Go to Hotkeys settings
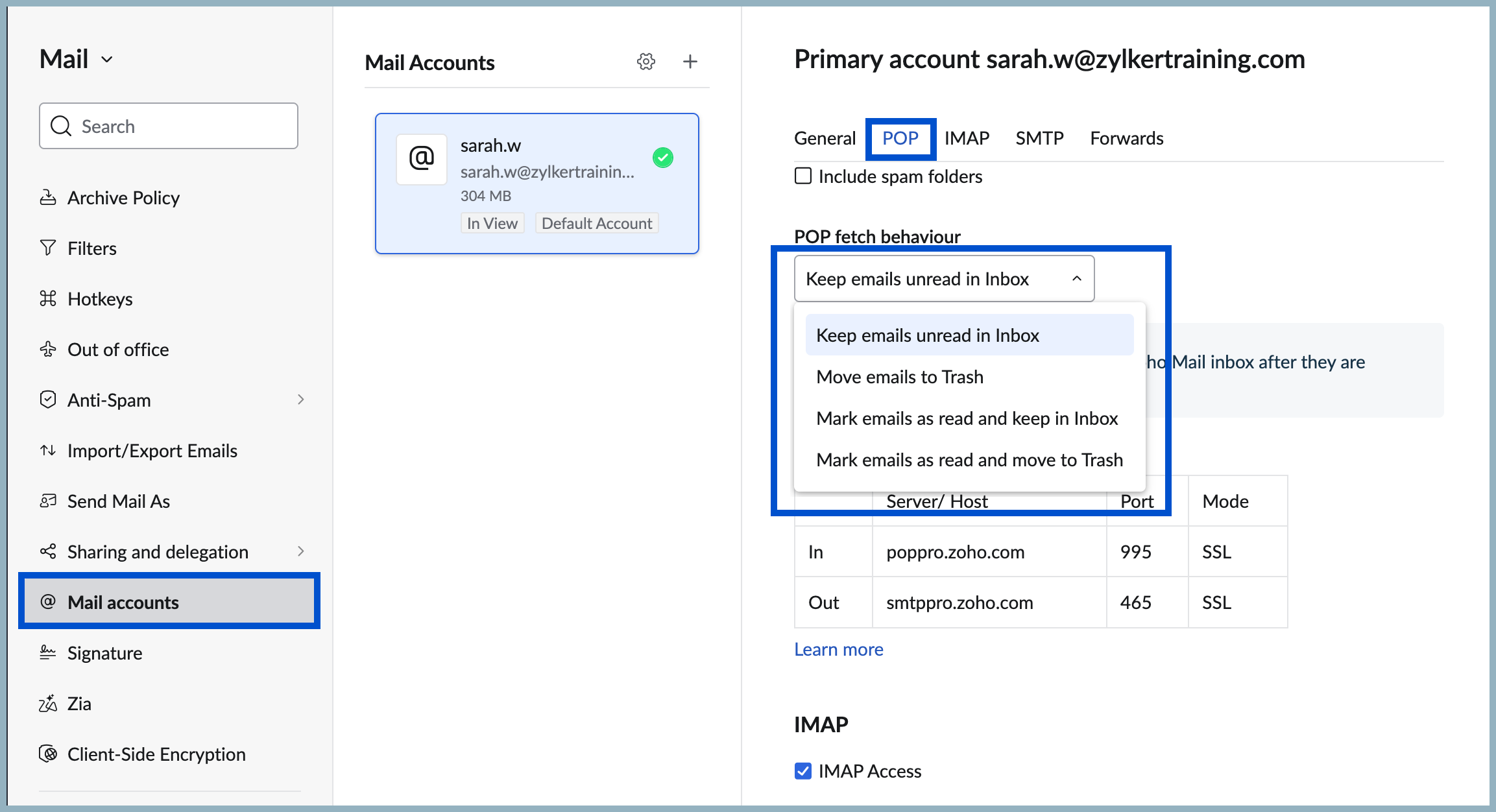The width and height of the screenshot is (1496, 812). click(x=99, y=299)
